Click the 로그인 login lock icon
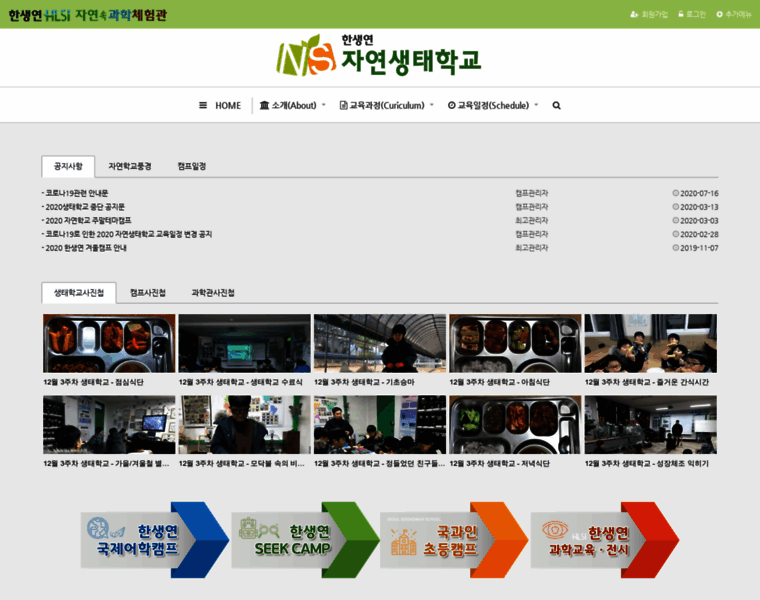Screen dimensions: 760x600 (681, 14)
